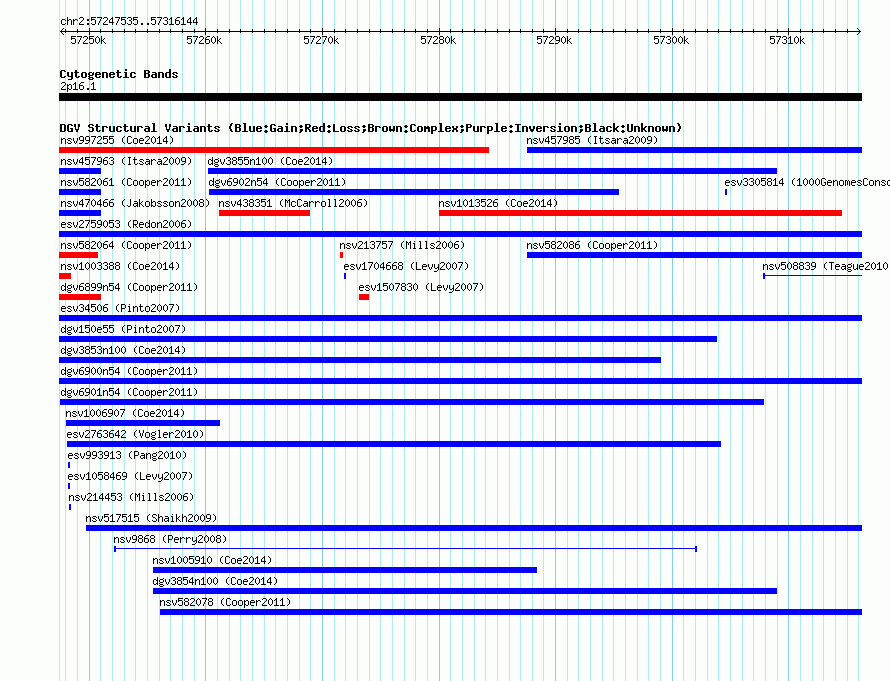Open nsv457963 (Itsara2009) variant label
This screenshot has height=681, width=890.
coord(126,161)
